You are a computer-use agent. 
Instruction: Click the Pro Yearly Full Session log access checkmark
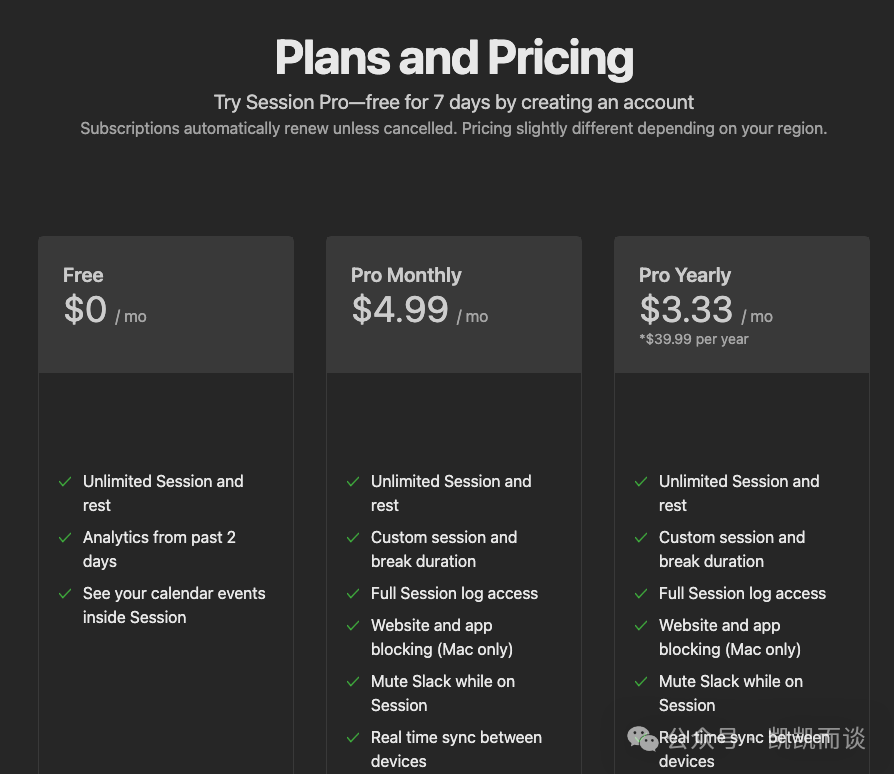click(641, 594)
